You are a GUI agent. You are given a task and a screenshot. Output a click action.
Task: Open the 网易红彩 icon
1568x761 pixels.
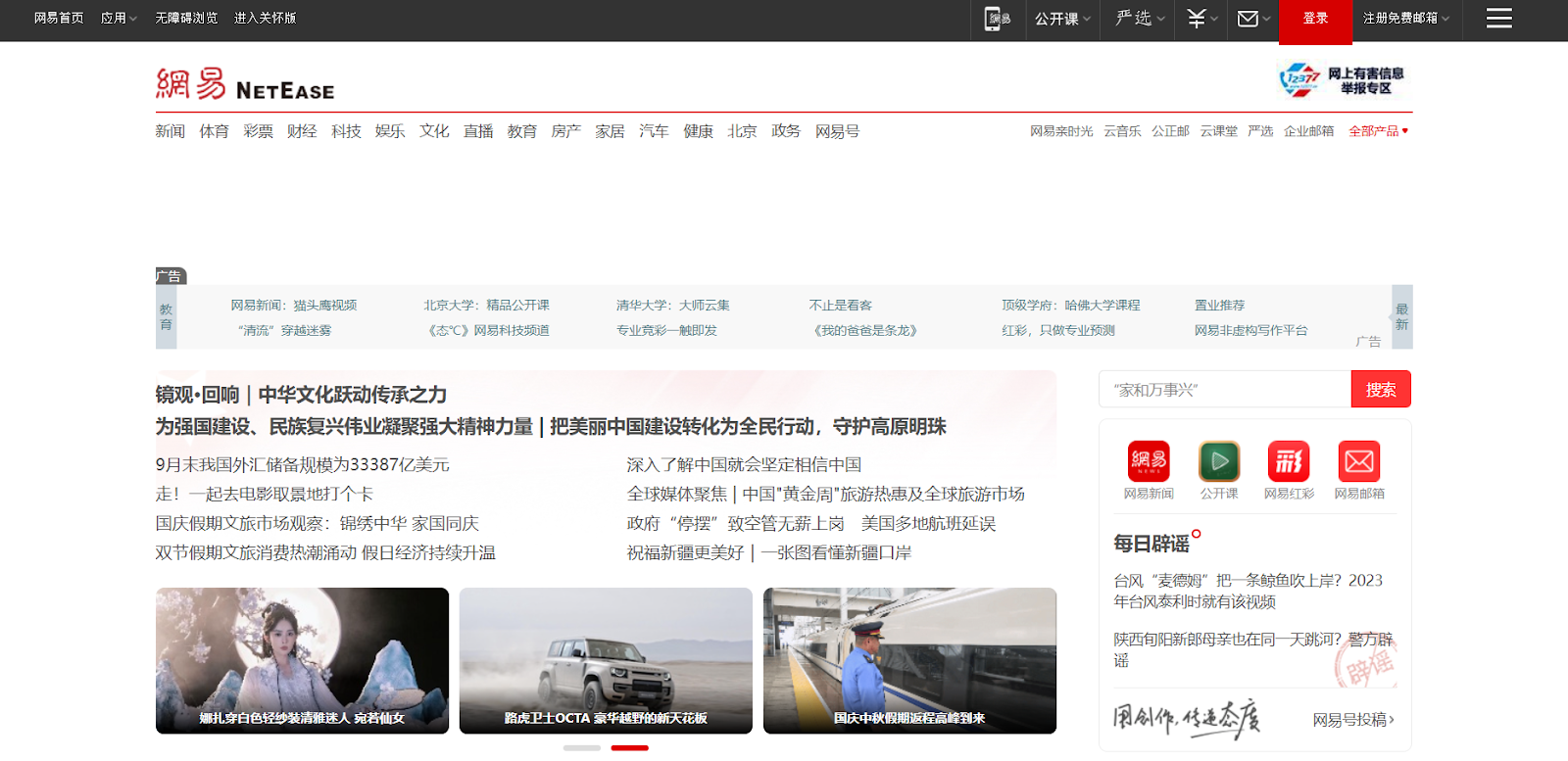[x=1289, y=461]
